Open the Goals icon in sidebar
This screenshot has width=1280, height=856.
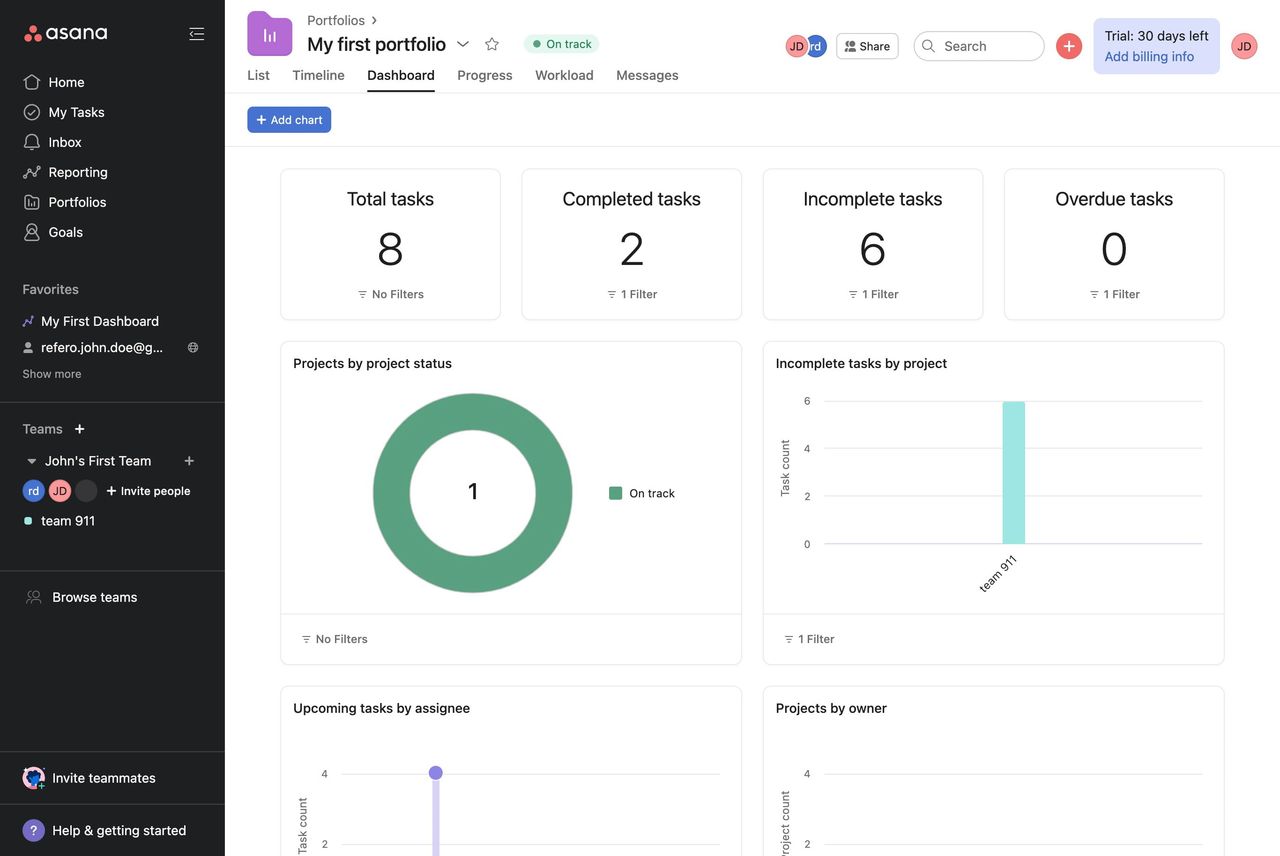pos(32,232)
